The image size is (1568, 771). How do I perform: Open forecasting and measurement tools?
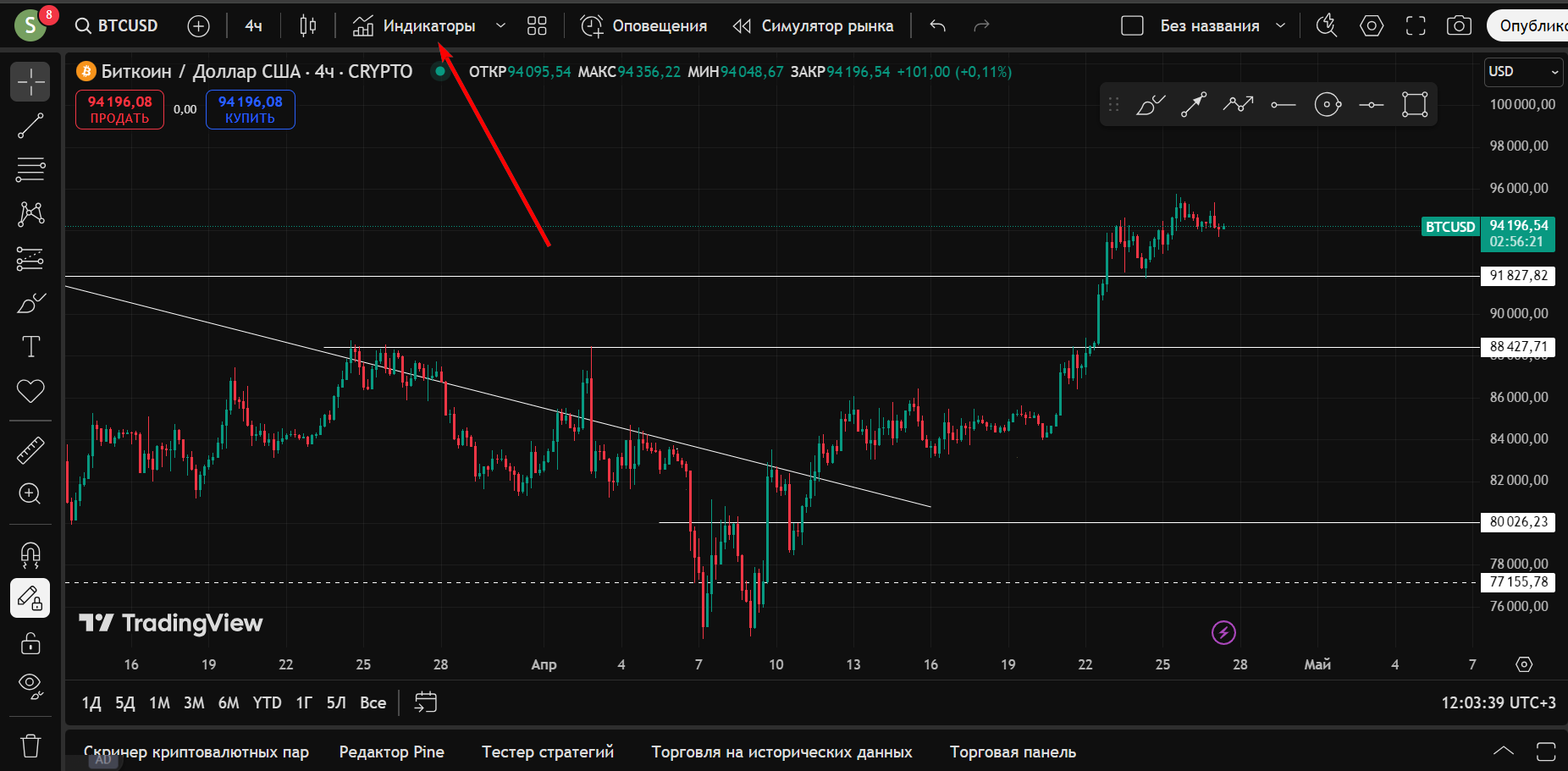click(30, 258)
